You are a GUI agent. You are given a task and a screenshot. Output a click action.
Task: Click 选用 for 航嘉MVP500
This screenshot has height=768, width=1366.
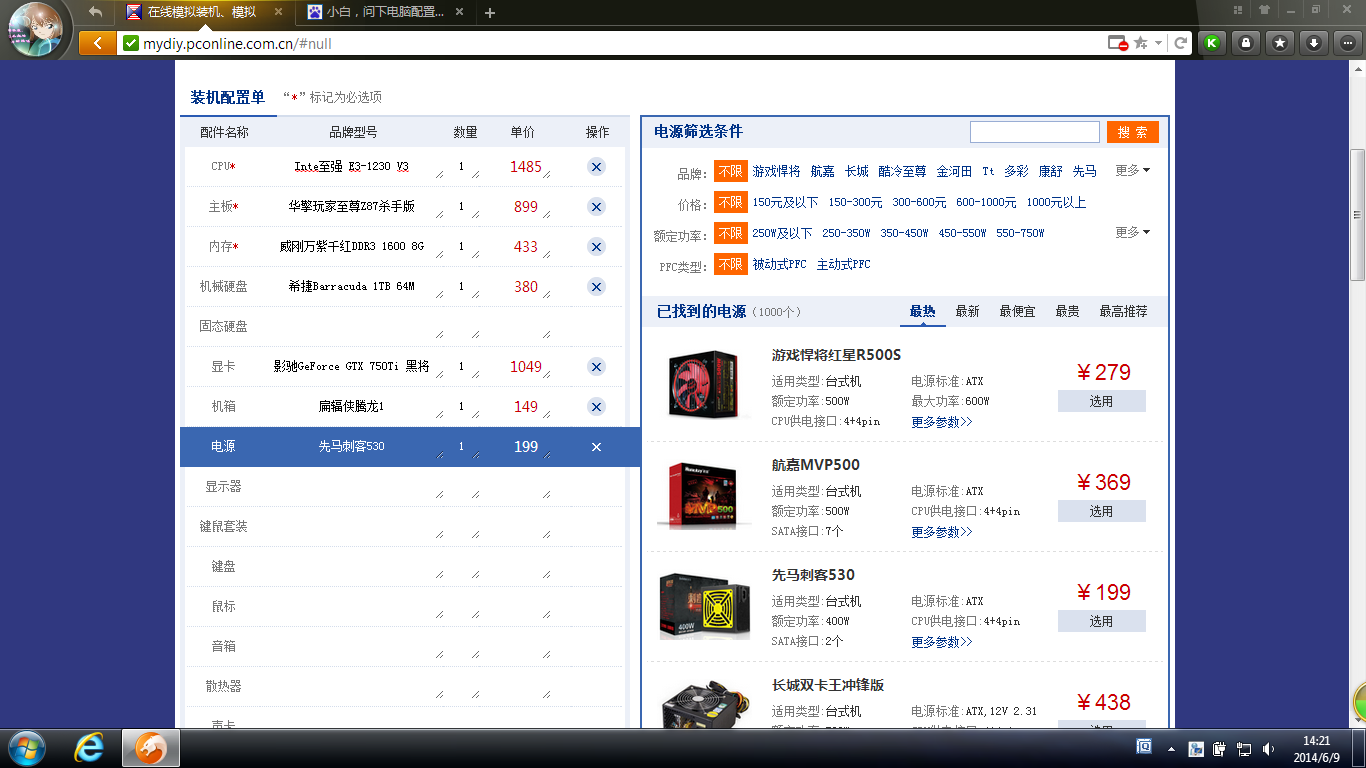click(x=1101, y=511)
